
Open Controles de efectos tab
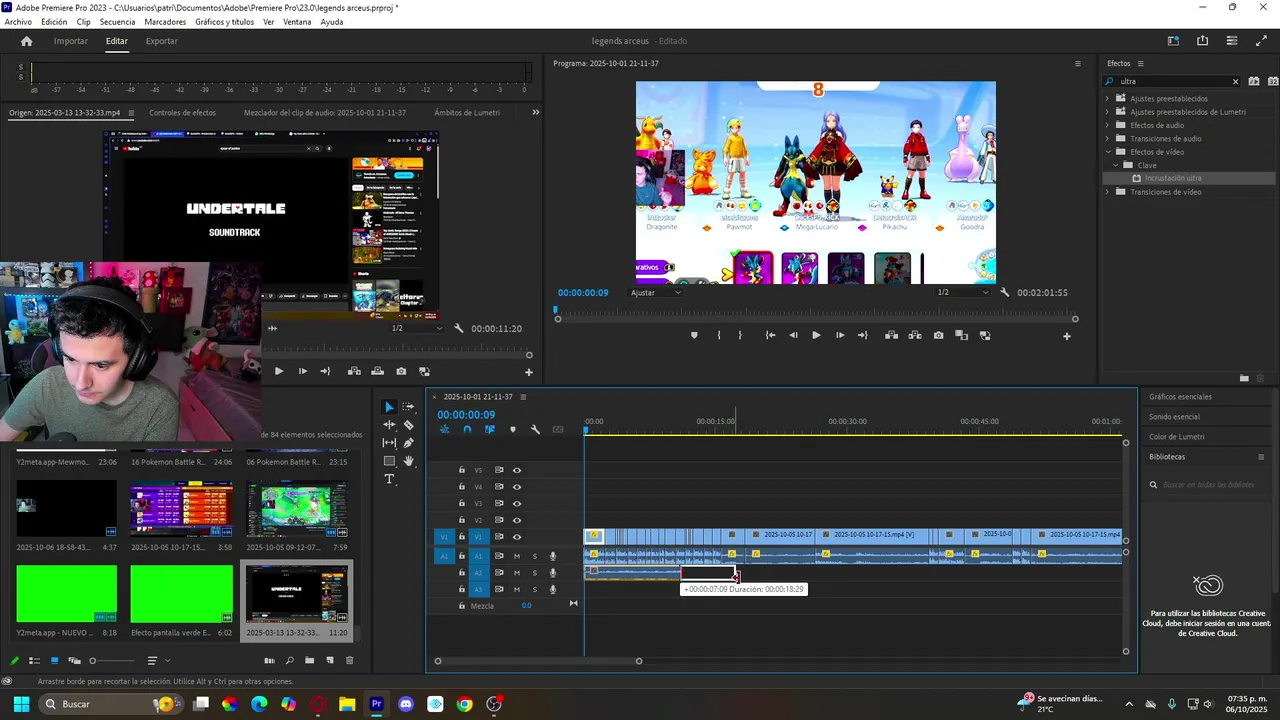click(x=182, y=113)
